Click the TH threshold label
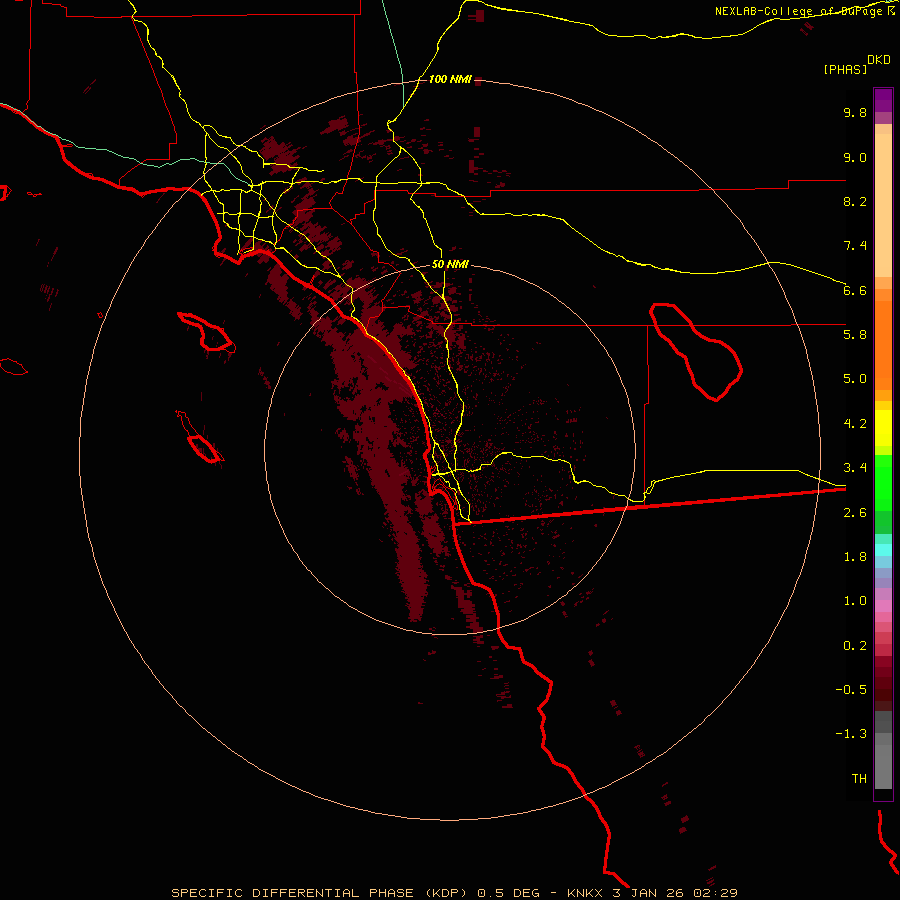 coord(859,779)
